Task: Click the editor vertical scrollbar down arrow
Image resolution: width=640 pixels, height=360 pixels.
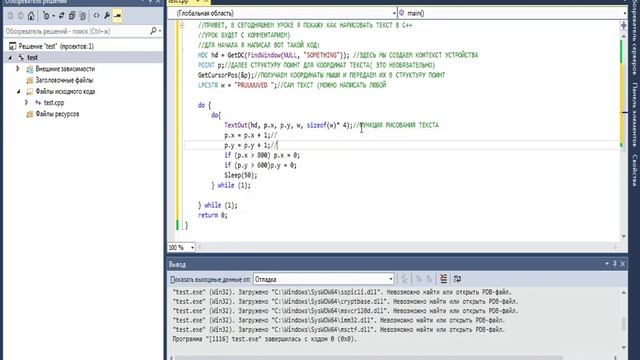Action: [x=623, y=236]
